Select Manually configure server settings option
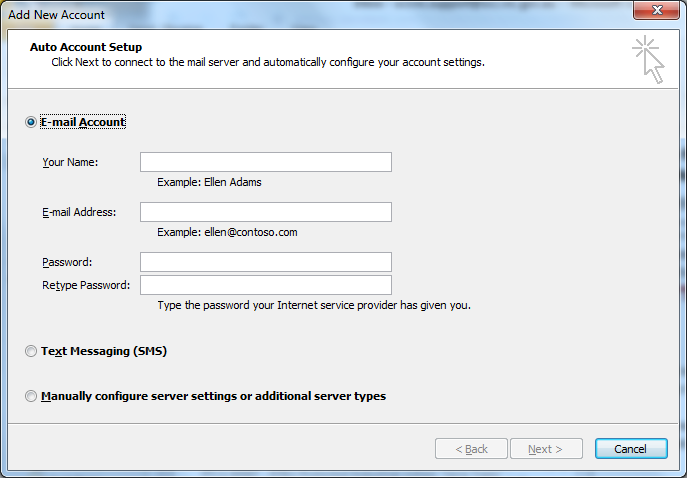This screenshot has width=687, height=478. (x=31, y=396)
